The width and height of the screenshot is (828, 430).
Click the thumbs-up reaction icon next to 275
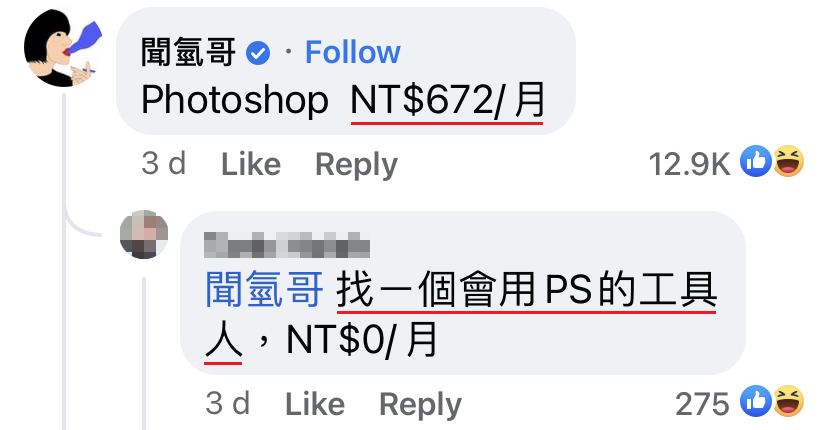tap(756, 401)
